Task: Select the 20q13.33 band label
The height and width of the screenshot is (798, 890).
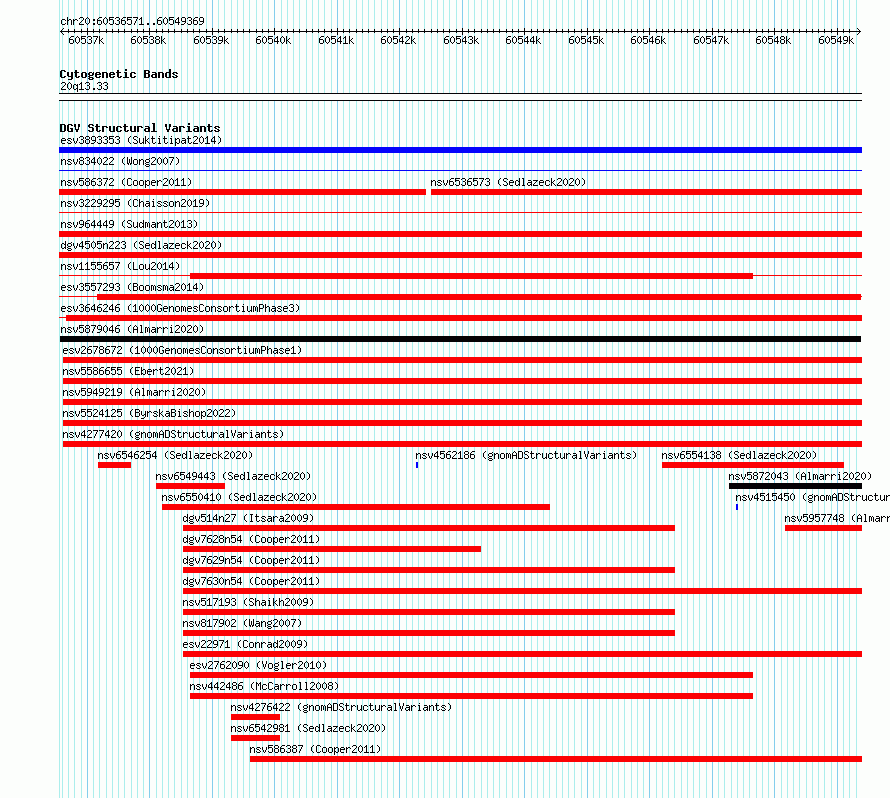Action: (84, 86)
